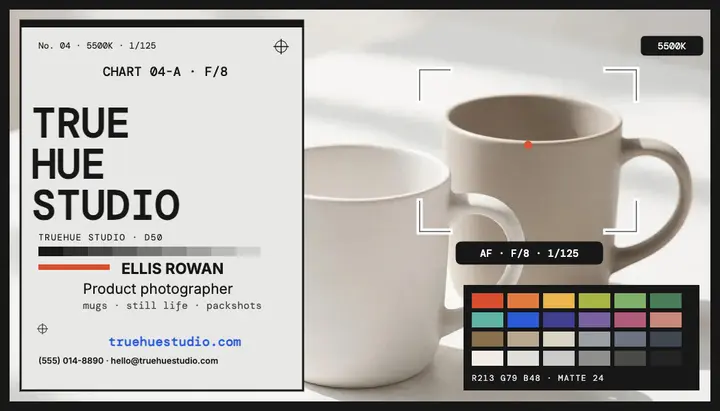
Task: Click the mugs · still life · packshots line
Action: pos(172,306)
